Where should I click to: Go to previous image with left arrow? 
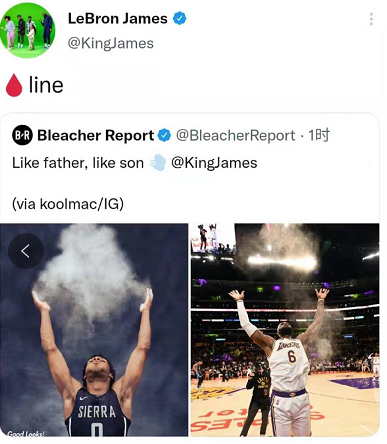click(x=26, y=251)
